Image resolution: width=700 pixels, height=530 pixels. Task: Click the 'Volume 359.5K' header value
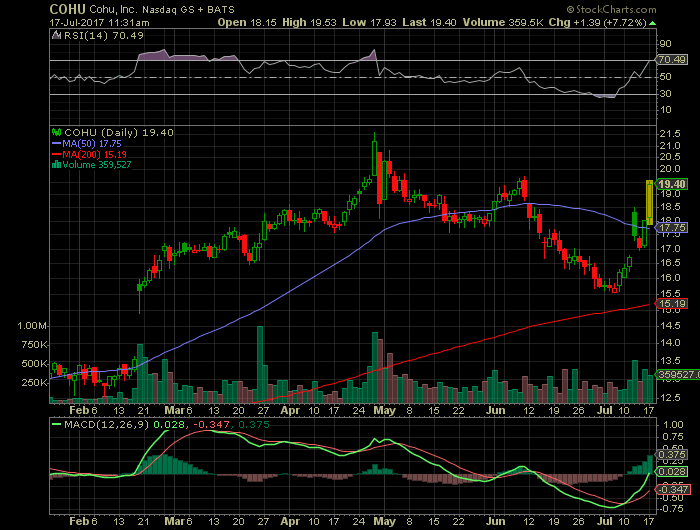coord(503,22)
